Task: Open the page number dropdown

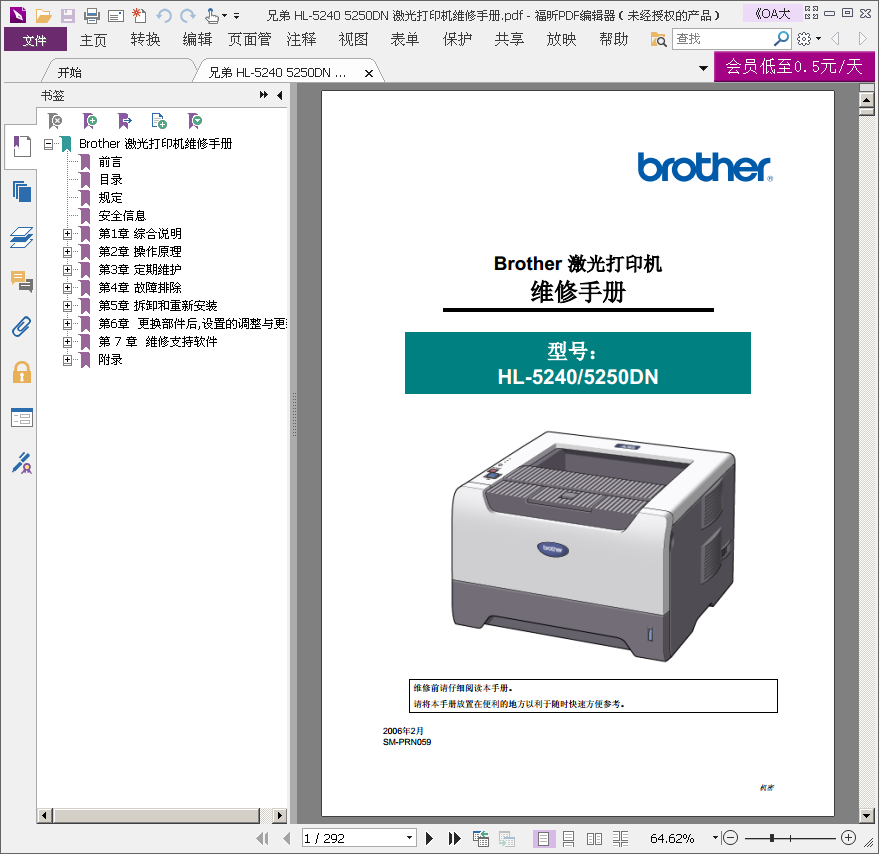Action: pyautogui.click(x=409, y=838)
